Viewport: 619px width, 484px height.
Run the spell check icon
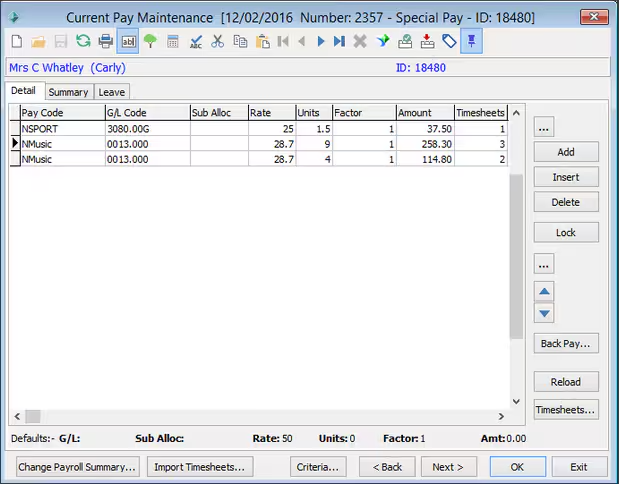coord(195,41)
